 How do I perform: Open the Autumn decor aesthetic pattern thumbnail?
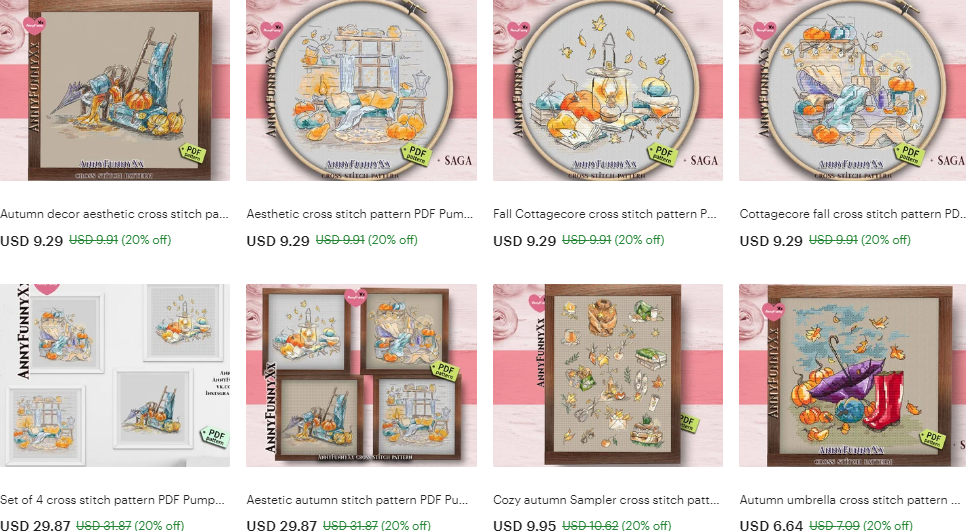[x=115, y=90]
